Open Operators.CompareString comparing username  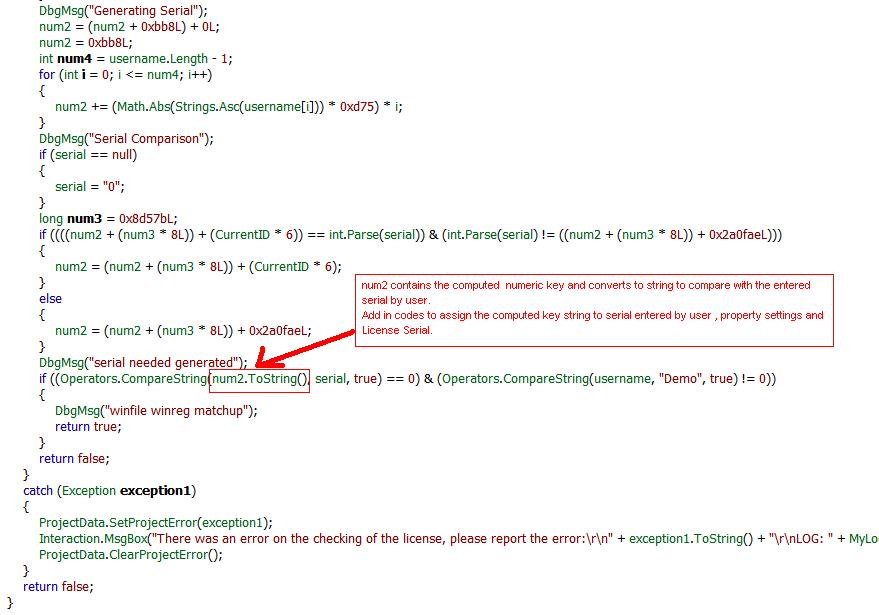pyautogui.click(x=516, y=379)
